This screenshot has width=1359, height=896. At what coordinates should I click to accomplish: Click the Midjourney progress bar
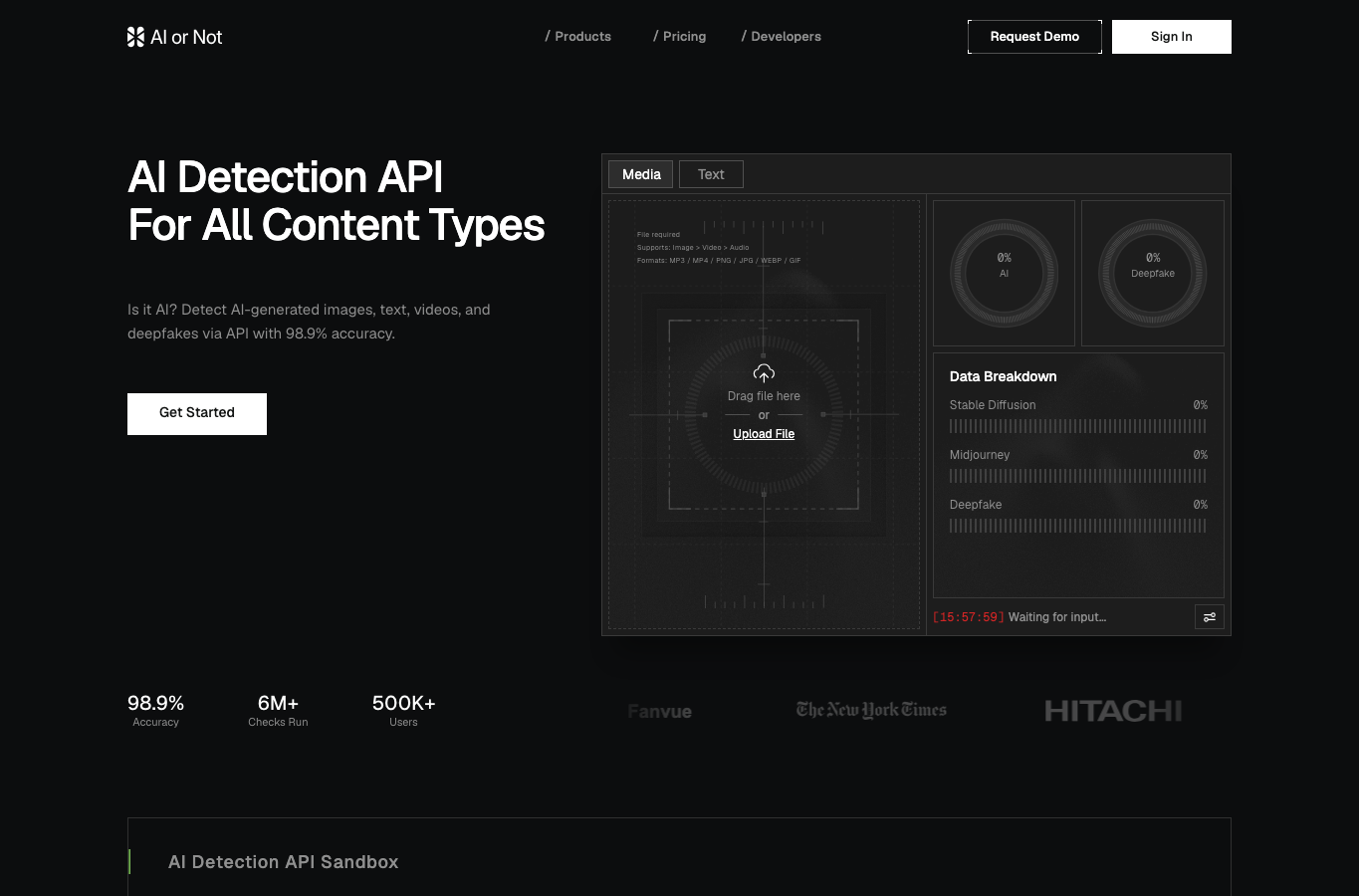[x=1078, y=476]
